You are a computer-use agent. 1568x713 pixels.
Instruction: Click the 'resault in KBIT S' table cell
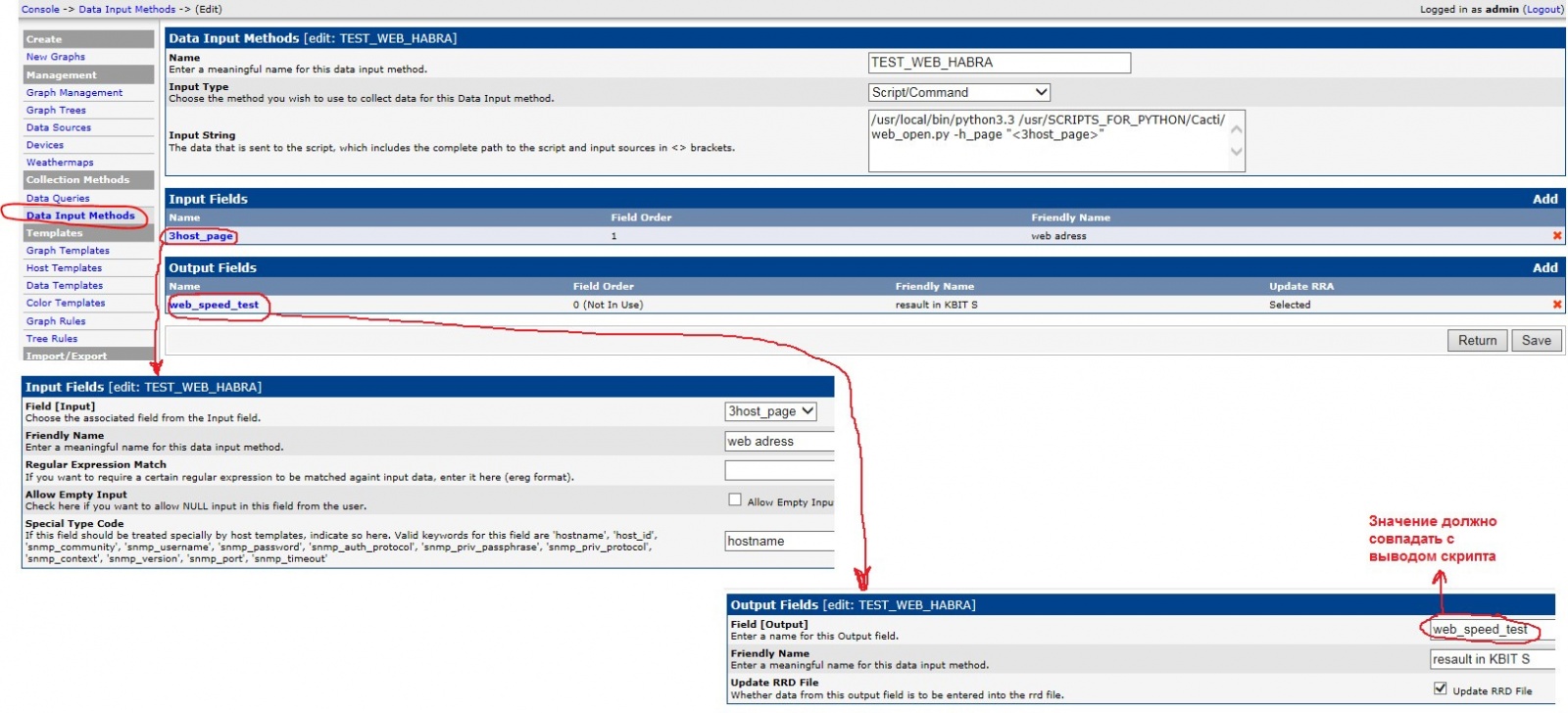pyautogui.click(x=936, y=305)
